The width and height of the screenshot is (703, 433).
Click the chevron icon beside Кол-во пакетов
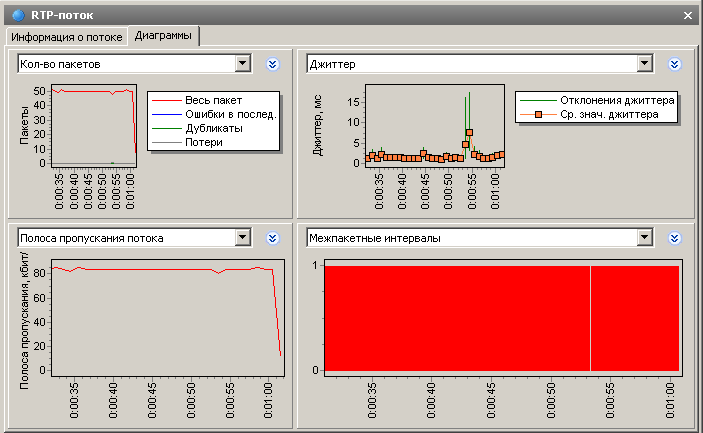pyautogui.click(x=273, y=64)
